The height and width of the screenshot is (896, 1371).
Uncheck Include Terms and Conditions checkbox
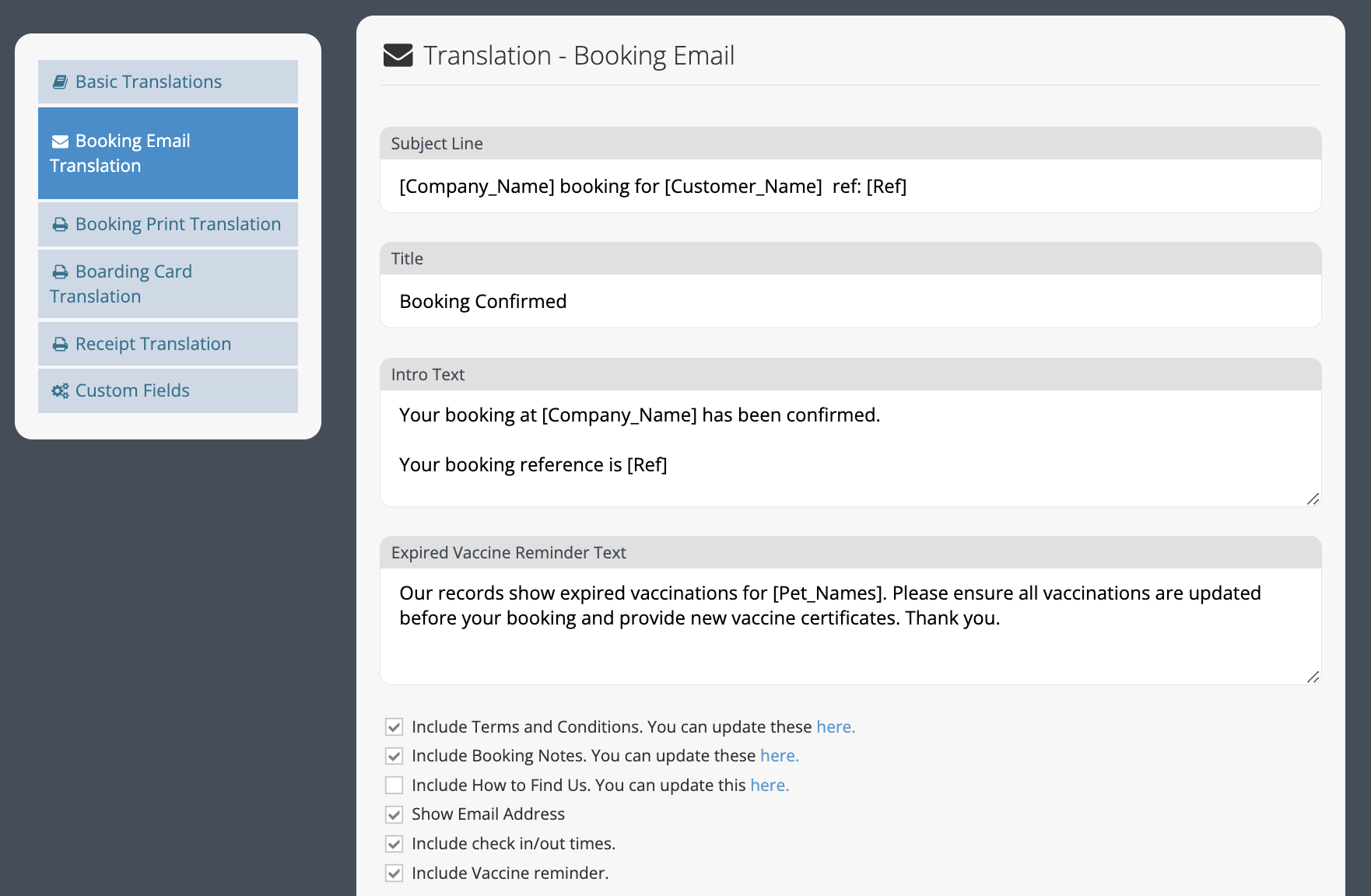(x=394, y=727)
